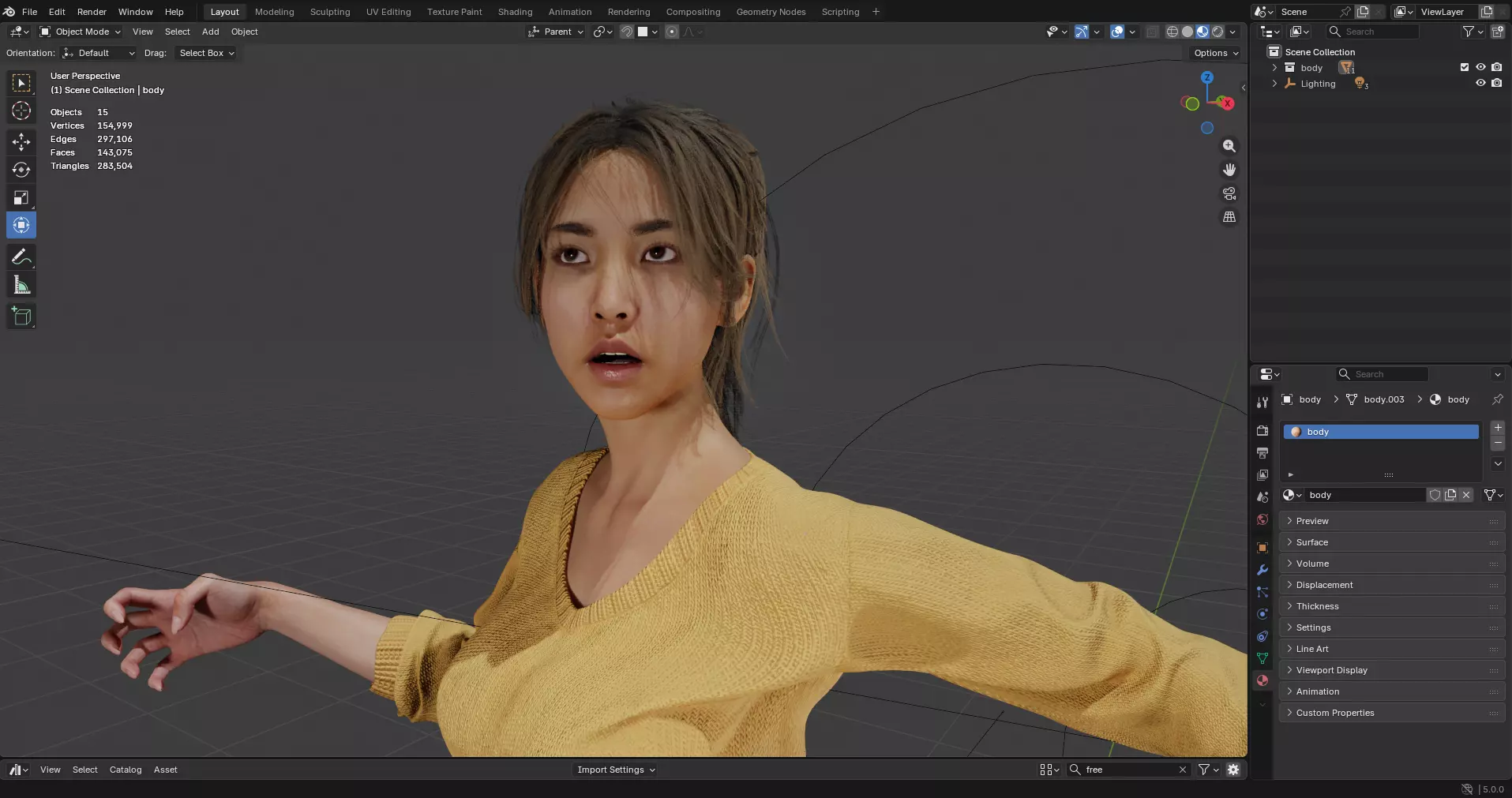Open the Orientation Default dropdown
Viewport: 1512px width, 798px height.
tap(99, 53)
